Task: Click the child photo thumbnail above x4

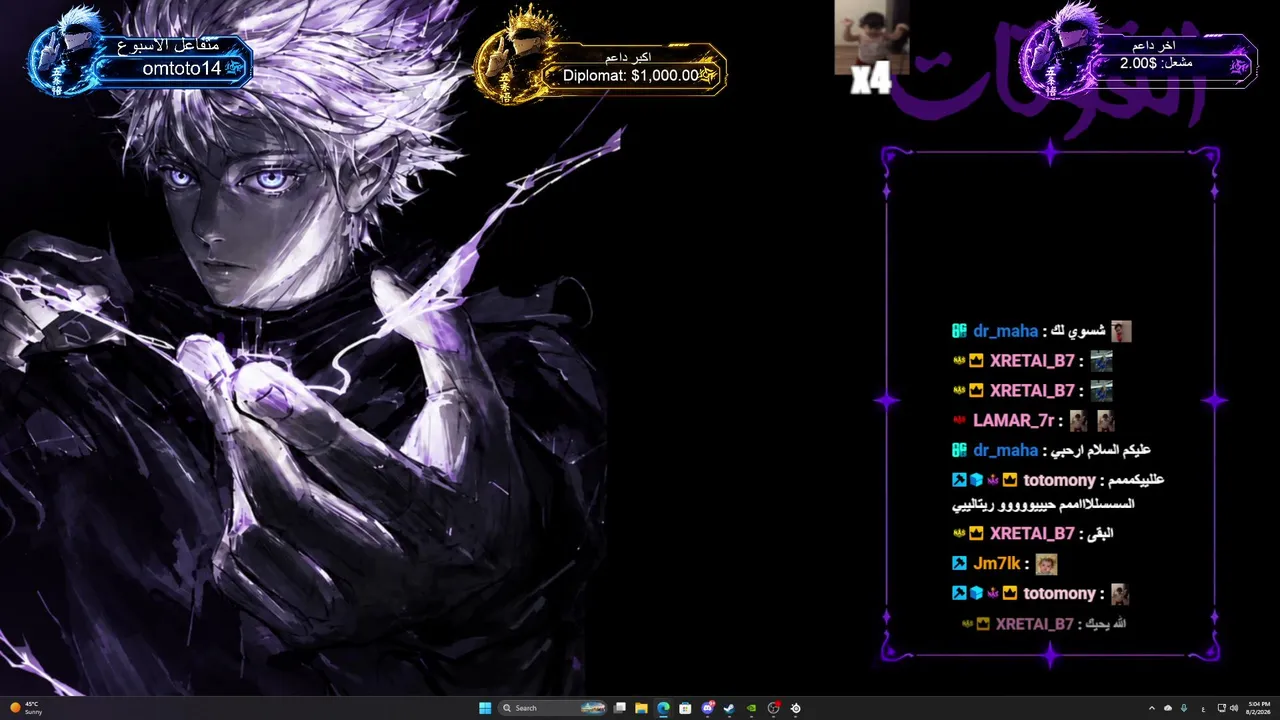Action: 872,36
